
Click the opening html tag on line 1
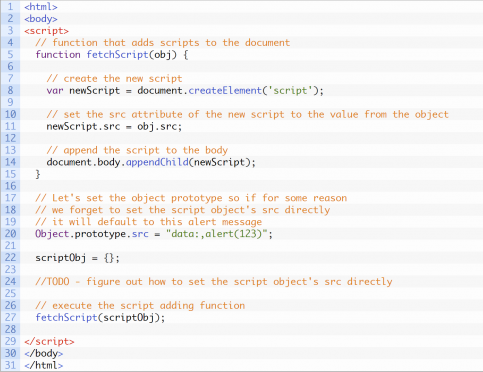(x=41, y=7)
